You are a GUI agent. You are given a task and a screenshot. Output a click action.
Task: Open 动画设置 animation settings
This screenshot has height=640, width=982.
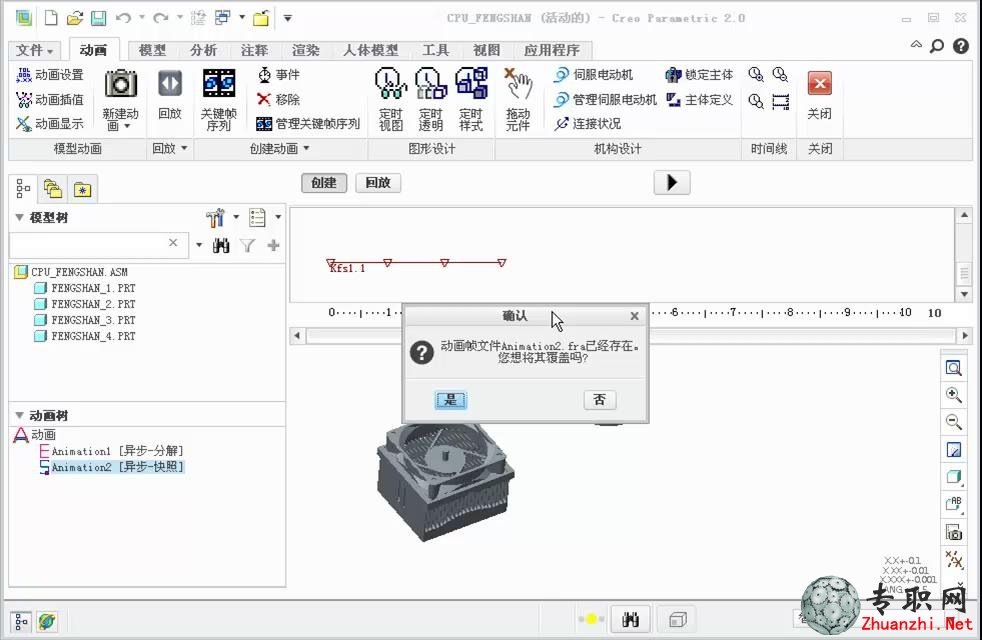coord(50,75)
